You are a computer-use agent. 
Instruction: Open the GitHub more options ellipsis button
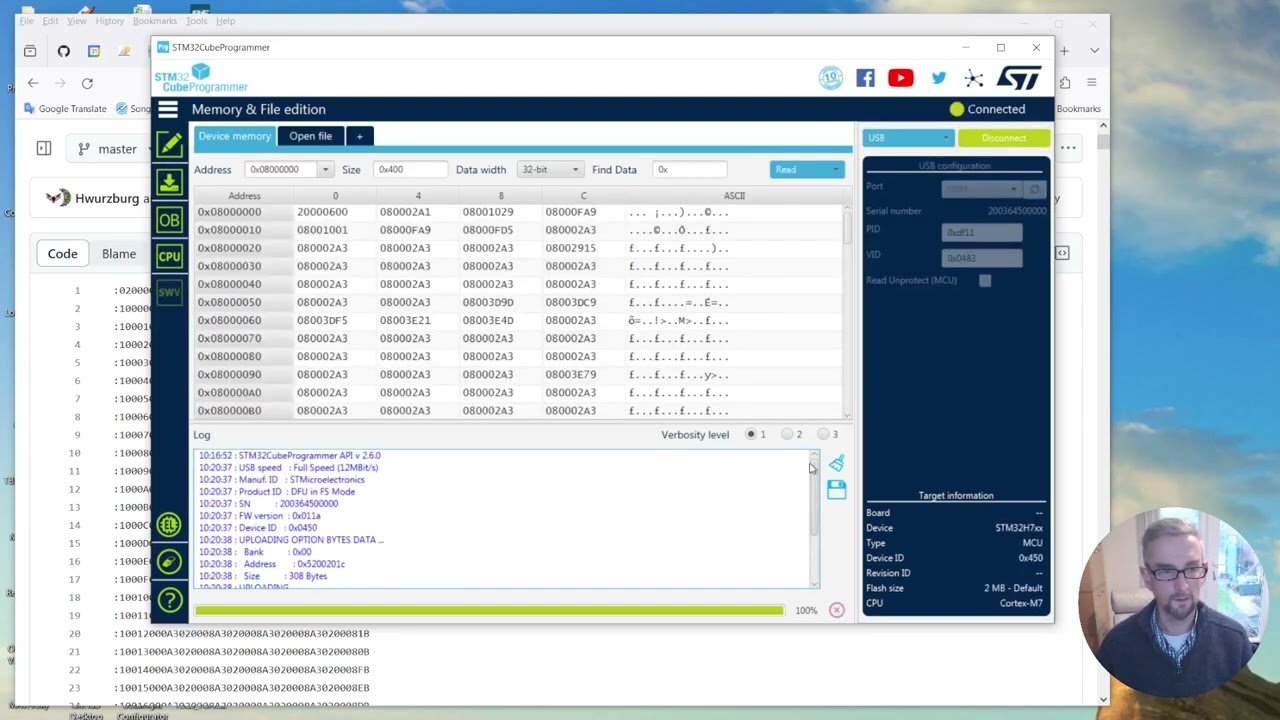point(1068,149)
